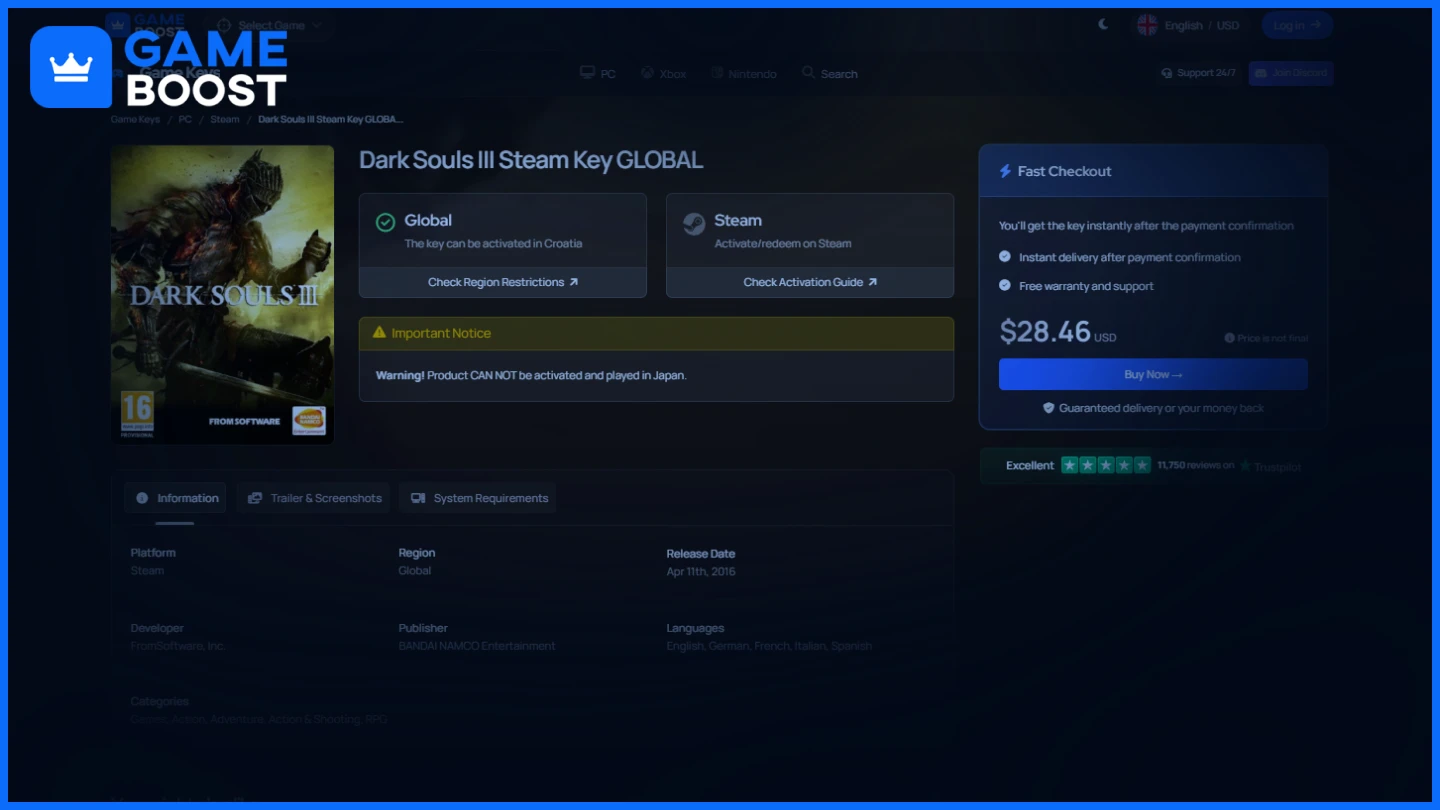
Task: Open the English / USD language selector
Action: tap(1188, 25)
